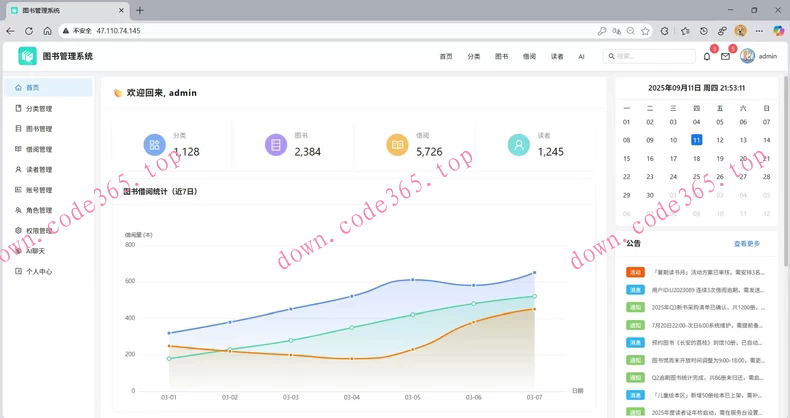Select 角色管理 from the sidebar
Image resolution: width=790 pixels, height=418 pixels.
(x=40, y=210)
